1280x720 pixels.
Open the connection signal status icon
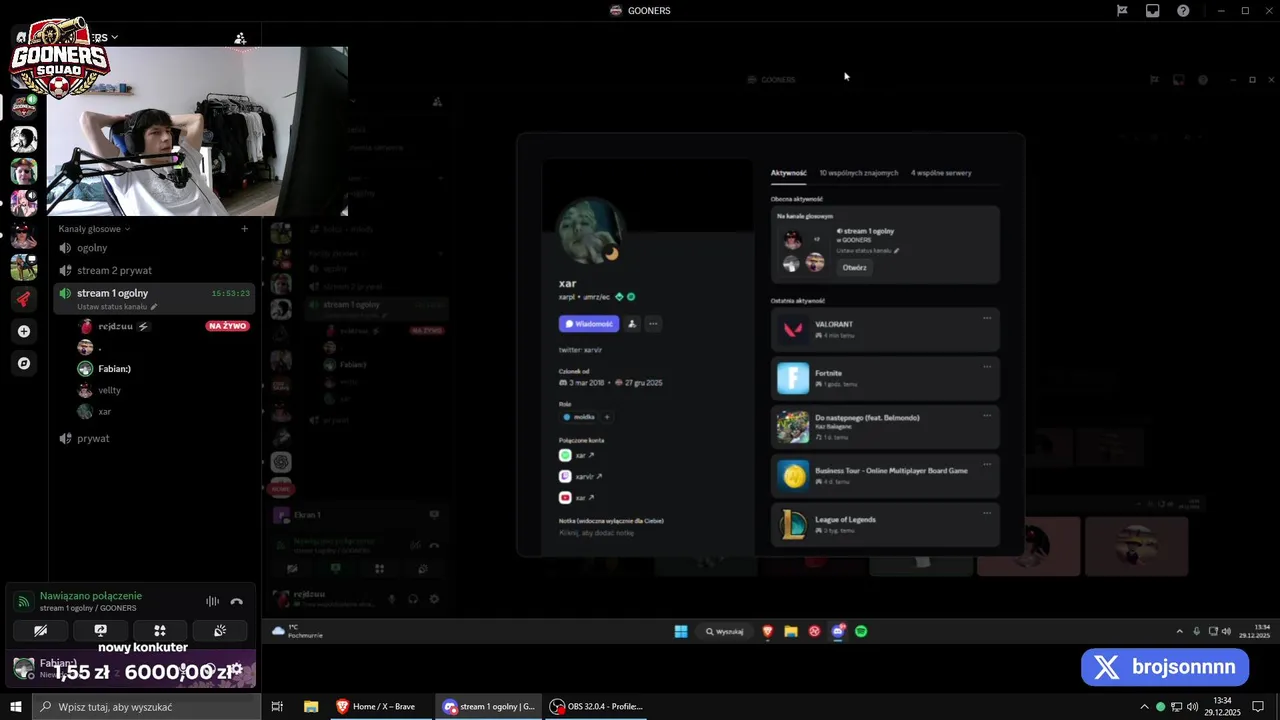23,601
